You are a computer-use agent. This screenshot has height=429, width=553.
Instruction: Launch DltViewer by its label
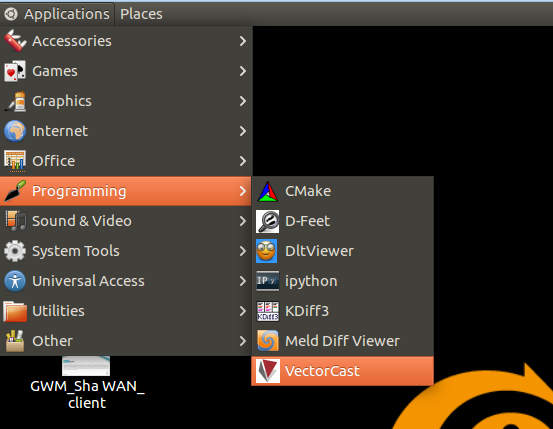[x=319, y=251]
